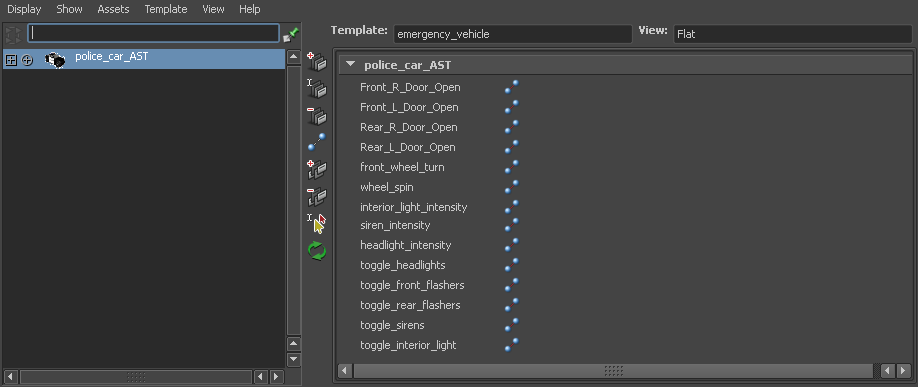Viewport: 918px width, 387px height.
Task: Expand police_car_AST using the plus box
Action: tap(11, 60)
